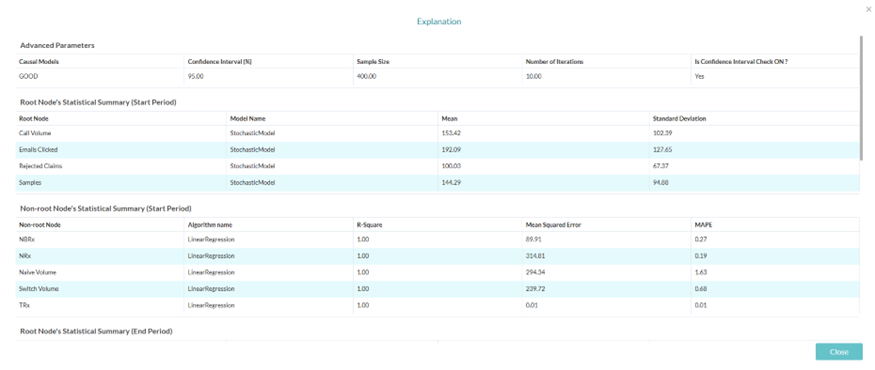Click LinearRegression in the NBRx row

click(x=211, y=239)
